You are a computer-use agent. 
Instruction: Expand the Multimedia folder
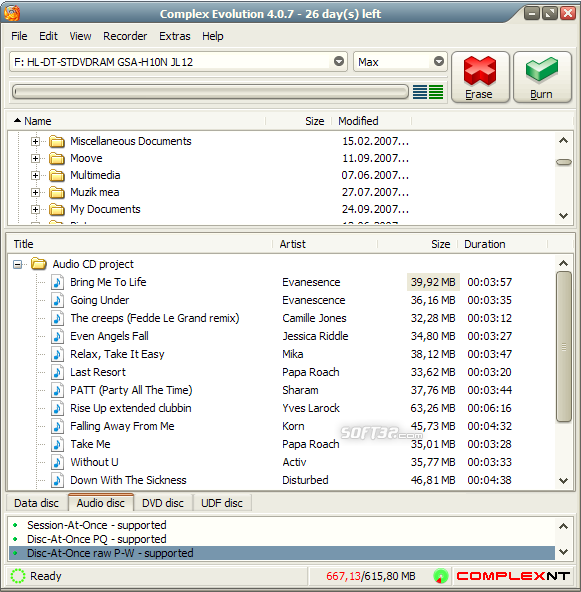[x=35, y=176]
